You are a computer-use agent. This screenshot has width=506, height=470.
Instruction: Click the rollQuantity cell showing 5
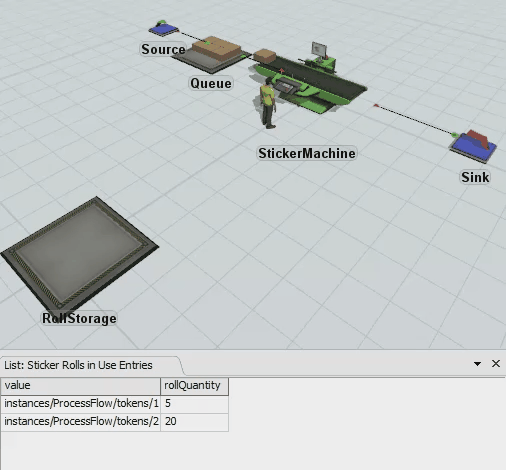pos(194,404)
